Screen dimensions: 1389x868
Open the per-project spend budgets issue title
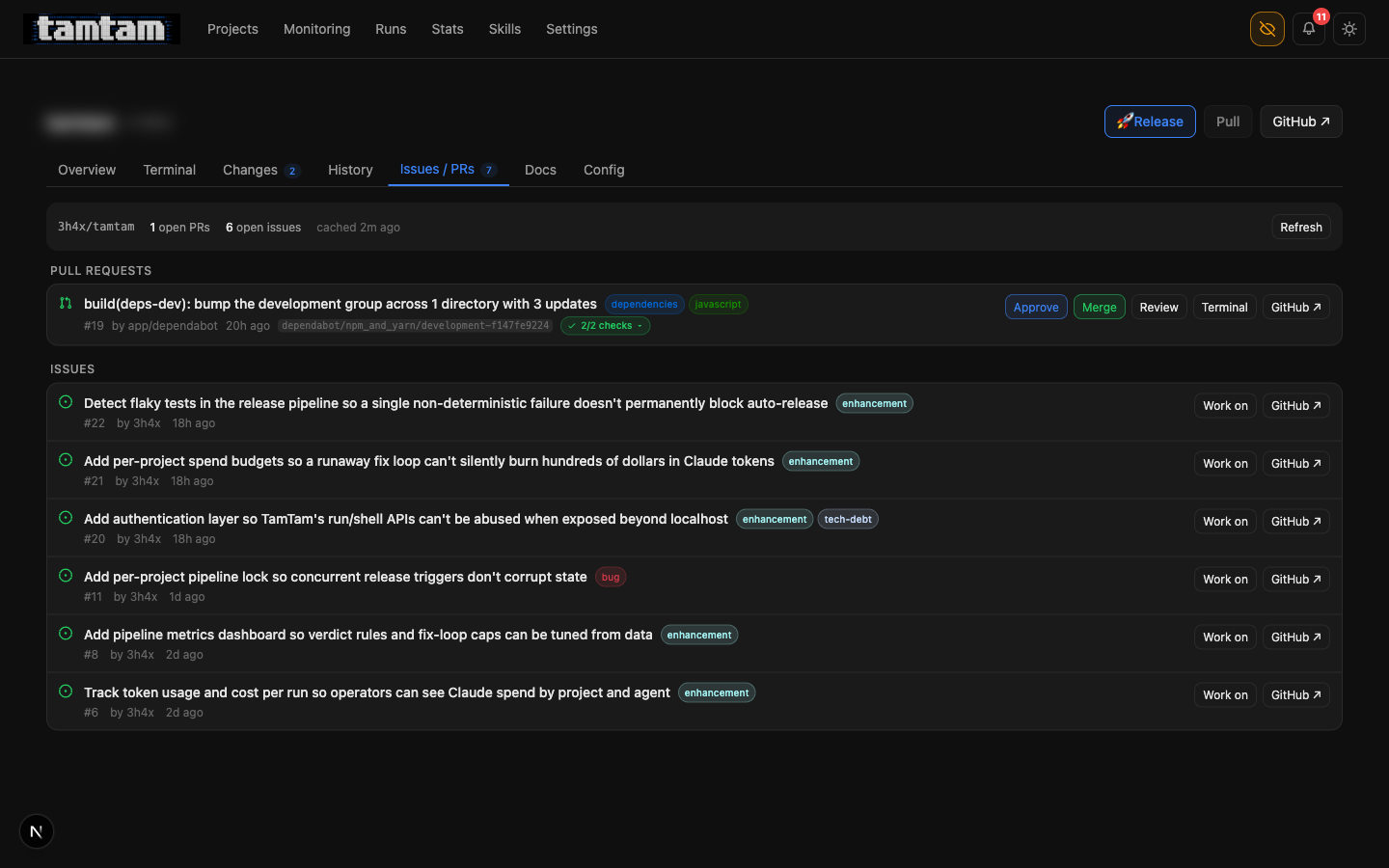point(429,461)
